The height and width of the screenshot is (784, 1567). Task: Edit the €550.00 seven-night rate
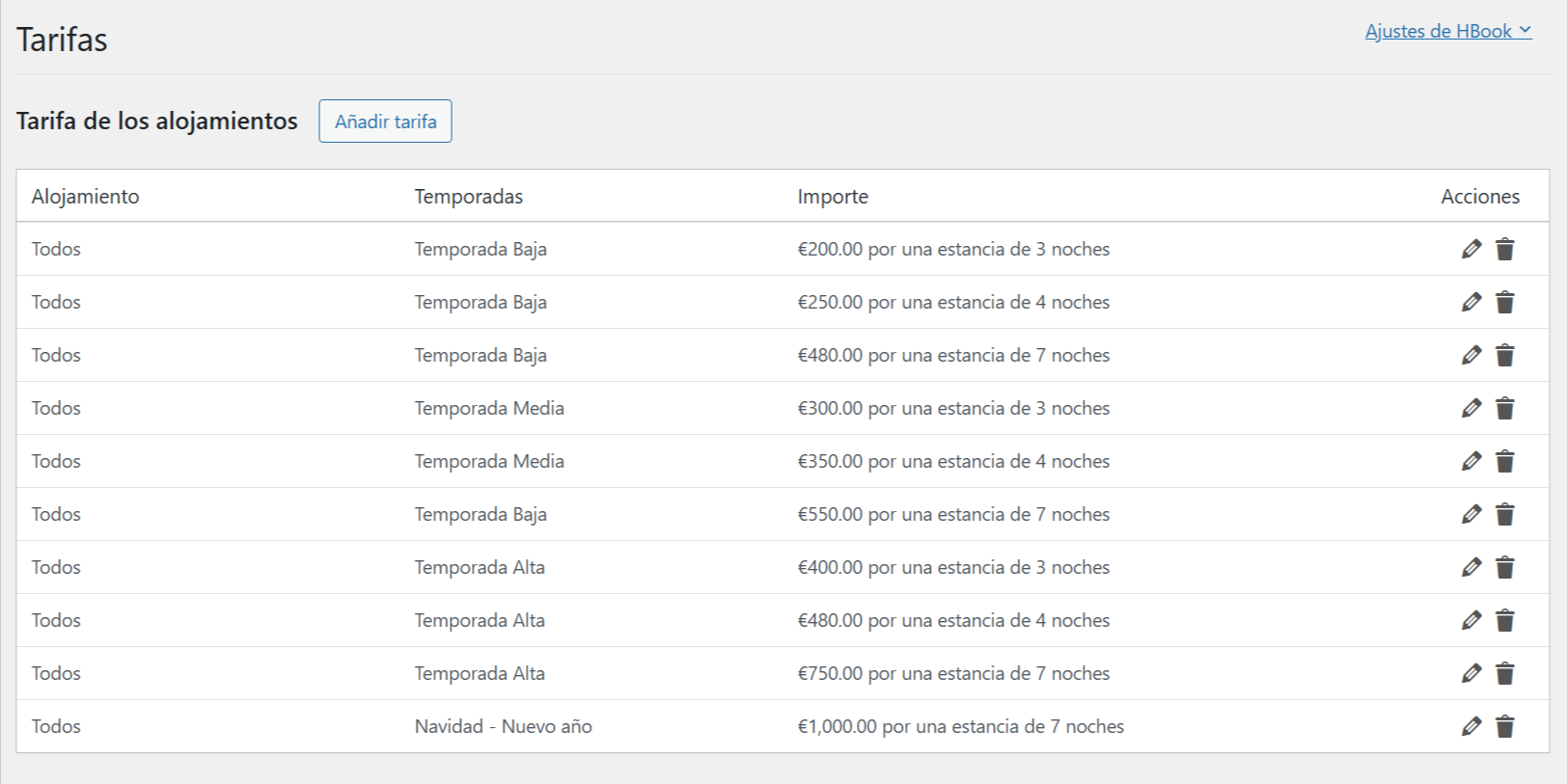pos(1471,514)
